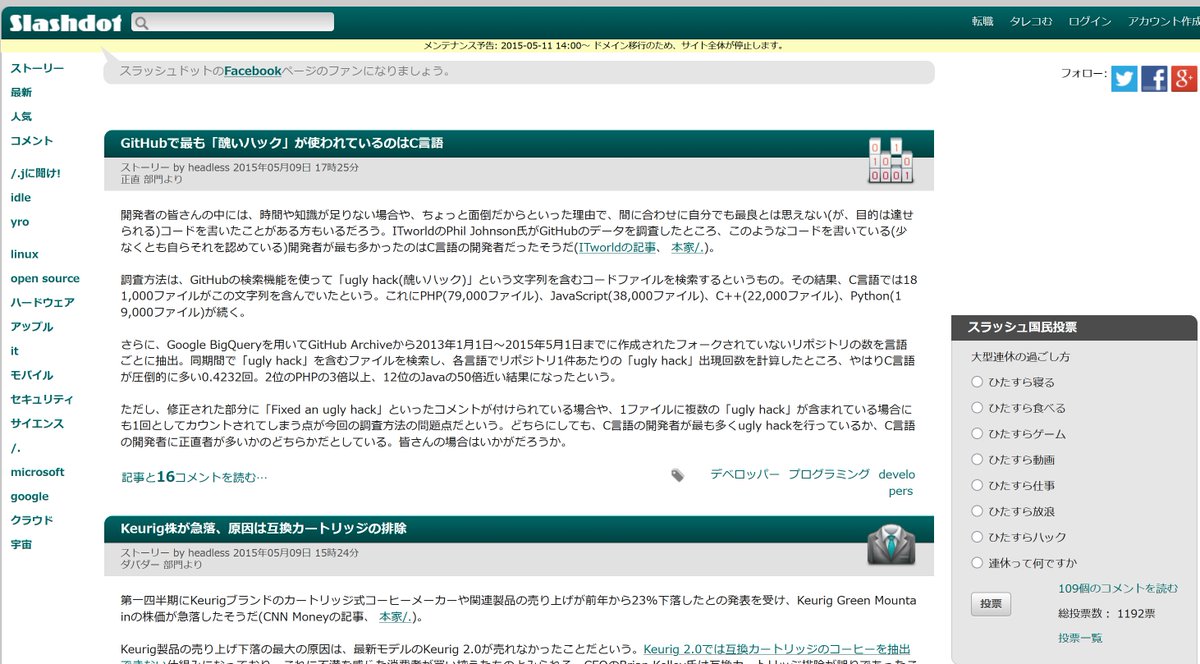
Task: Click the tag icon beside デベロッパー
Action: tap(678, 475)
